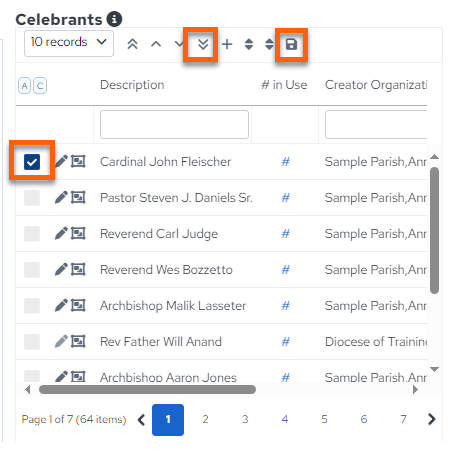The image size is (456, 451).
Task: Open the 10 records dropdown
Action: (69, 43)
